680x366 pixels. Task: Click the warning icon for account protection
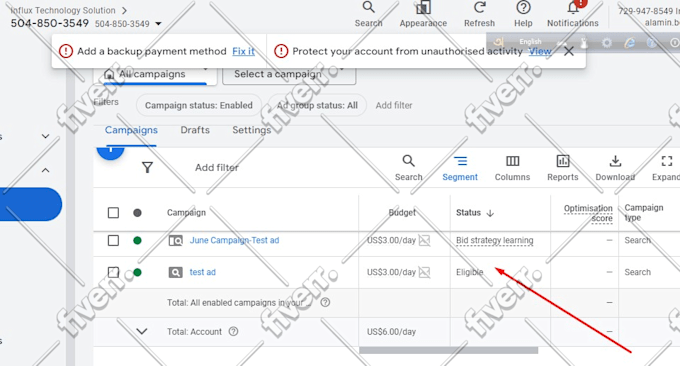pos(281,51)
